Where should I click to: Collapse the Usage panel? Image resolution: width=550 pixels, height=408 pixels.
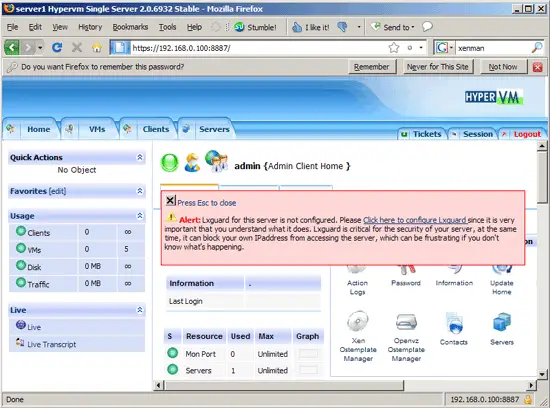[x=140, y=215]
